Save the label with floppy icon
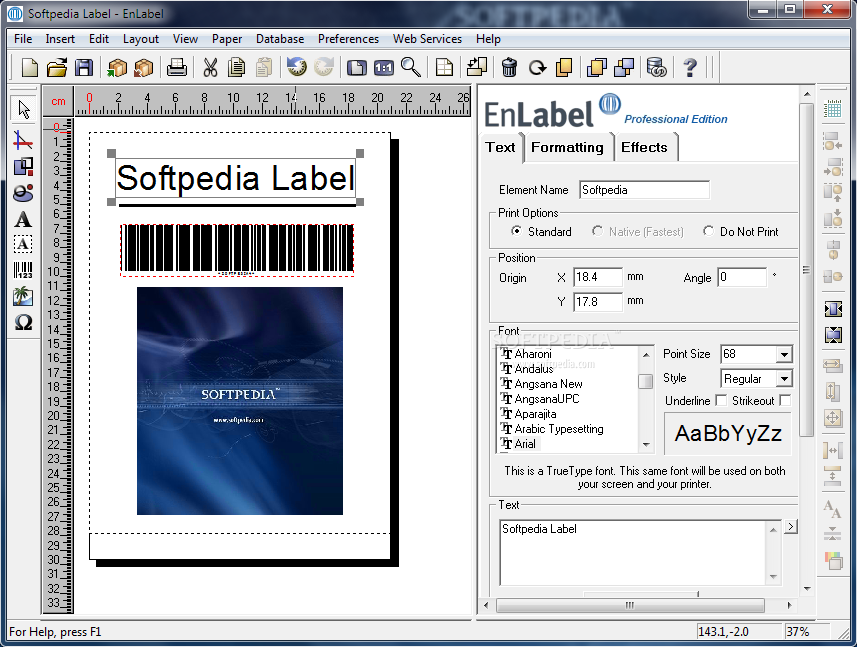This screenshot has height=647, width=857. (84, 68)
